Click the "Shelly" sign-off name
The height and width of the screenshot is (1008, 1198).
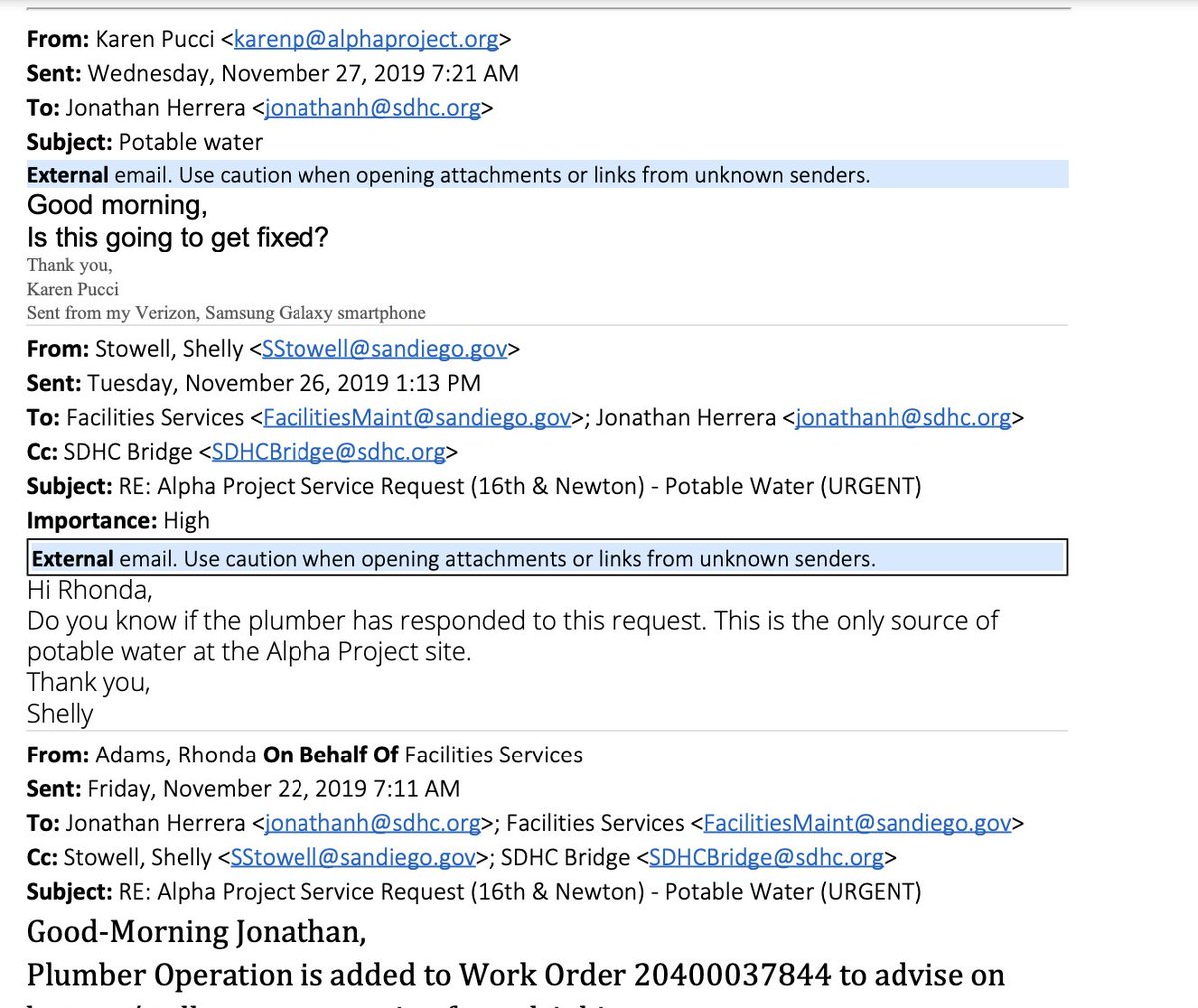pos(60,714)
